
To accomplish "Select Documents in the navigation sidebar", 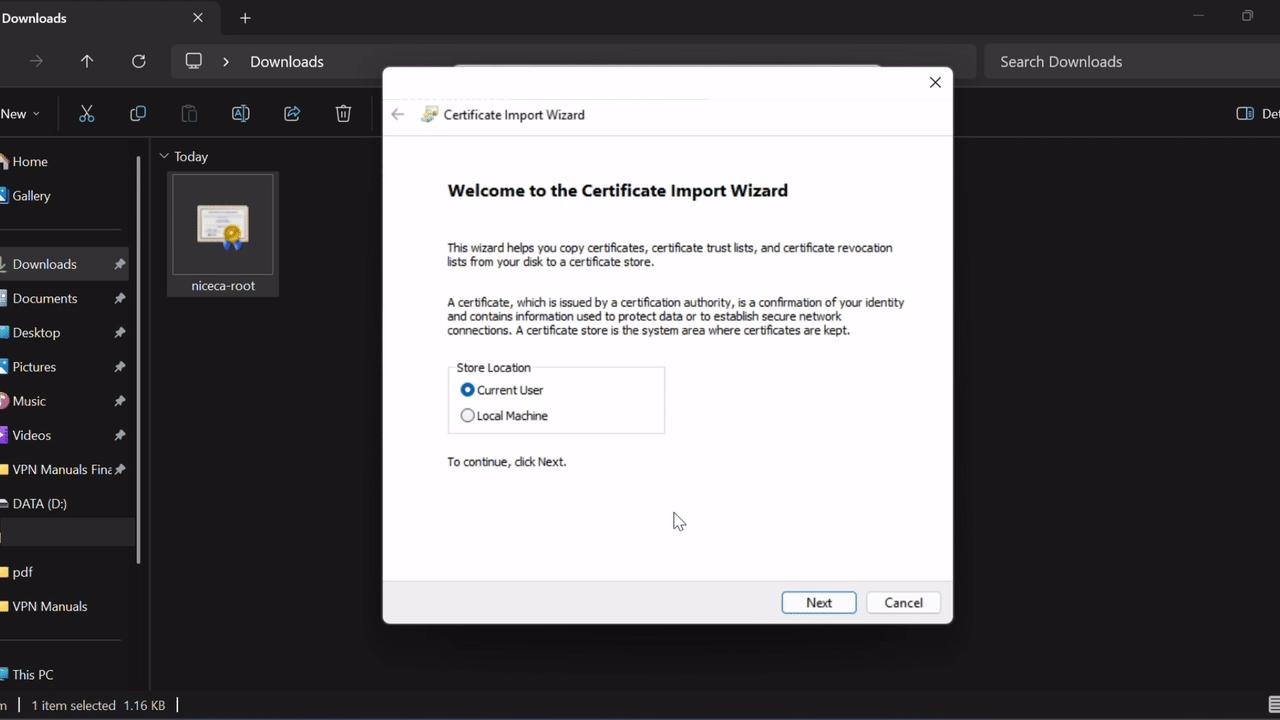I will click(44, 298).
